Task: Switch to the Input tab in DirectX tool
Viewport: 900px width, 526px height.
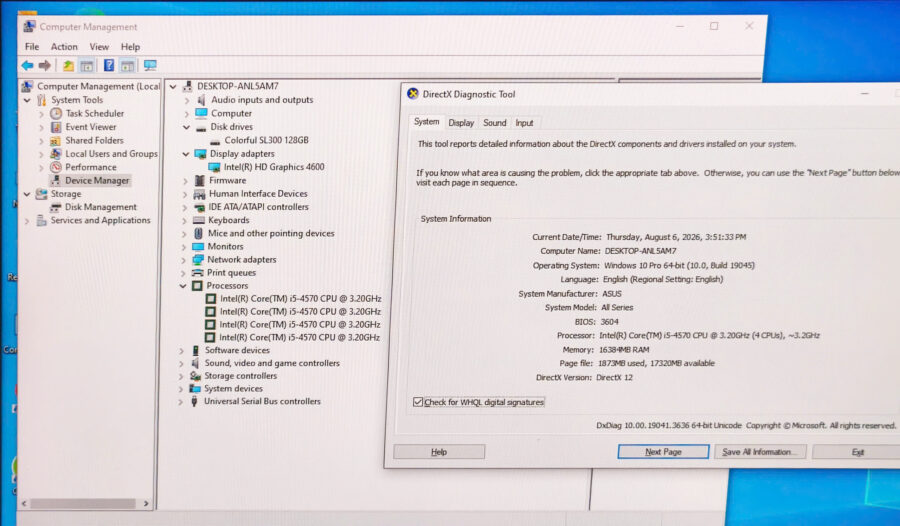Action: pos(524,123)
